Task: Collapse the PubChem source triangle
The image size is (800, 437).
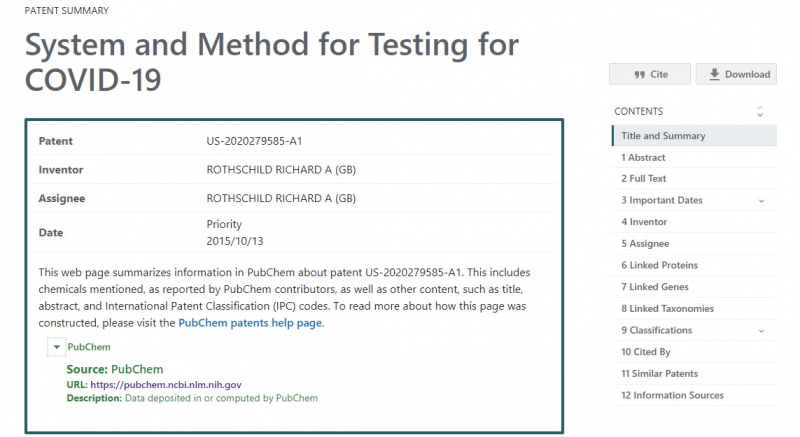Action: [x=57, y=347]
